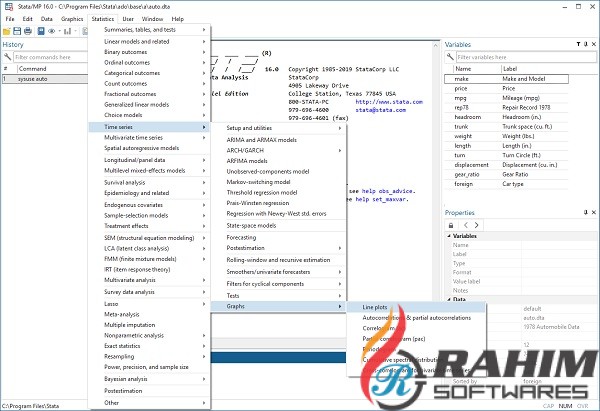Viewport: 600px width, 411px height.
Task: Click the help set_maxvar link
Action: coord(381,199)
